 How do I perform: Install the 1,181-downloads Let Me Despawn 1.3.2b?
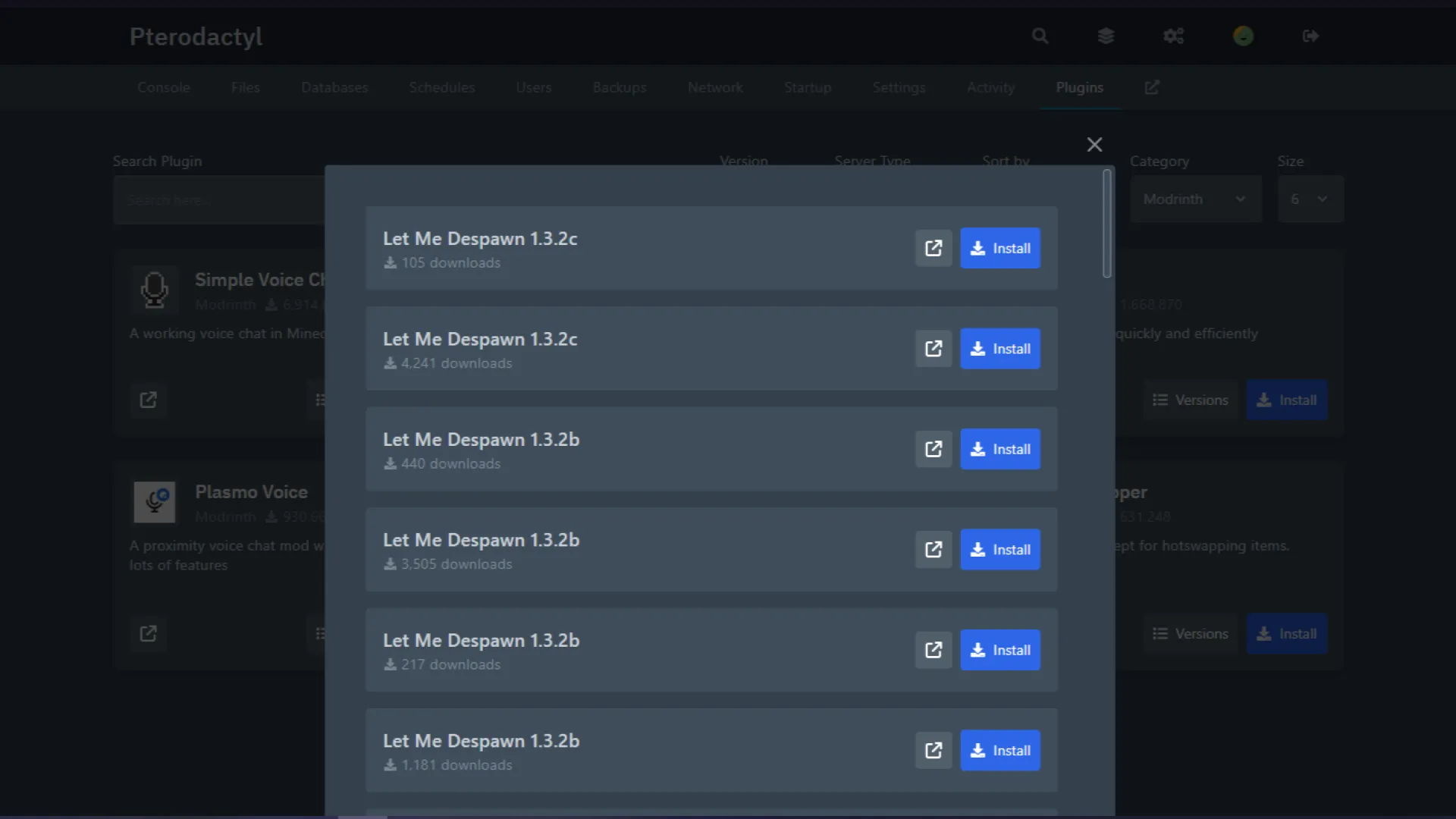coord(999,751)
